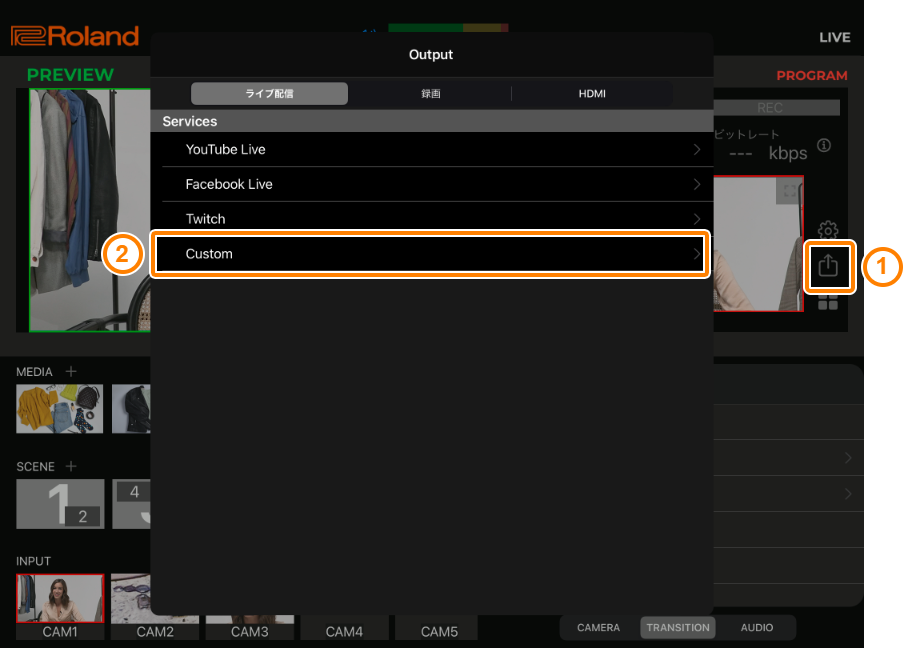Tap the LIVE button

[x=835, y=38]
